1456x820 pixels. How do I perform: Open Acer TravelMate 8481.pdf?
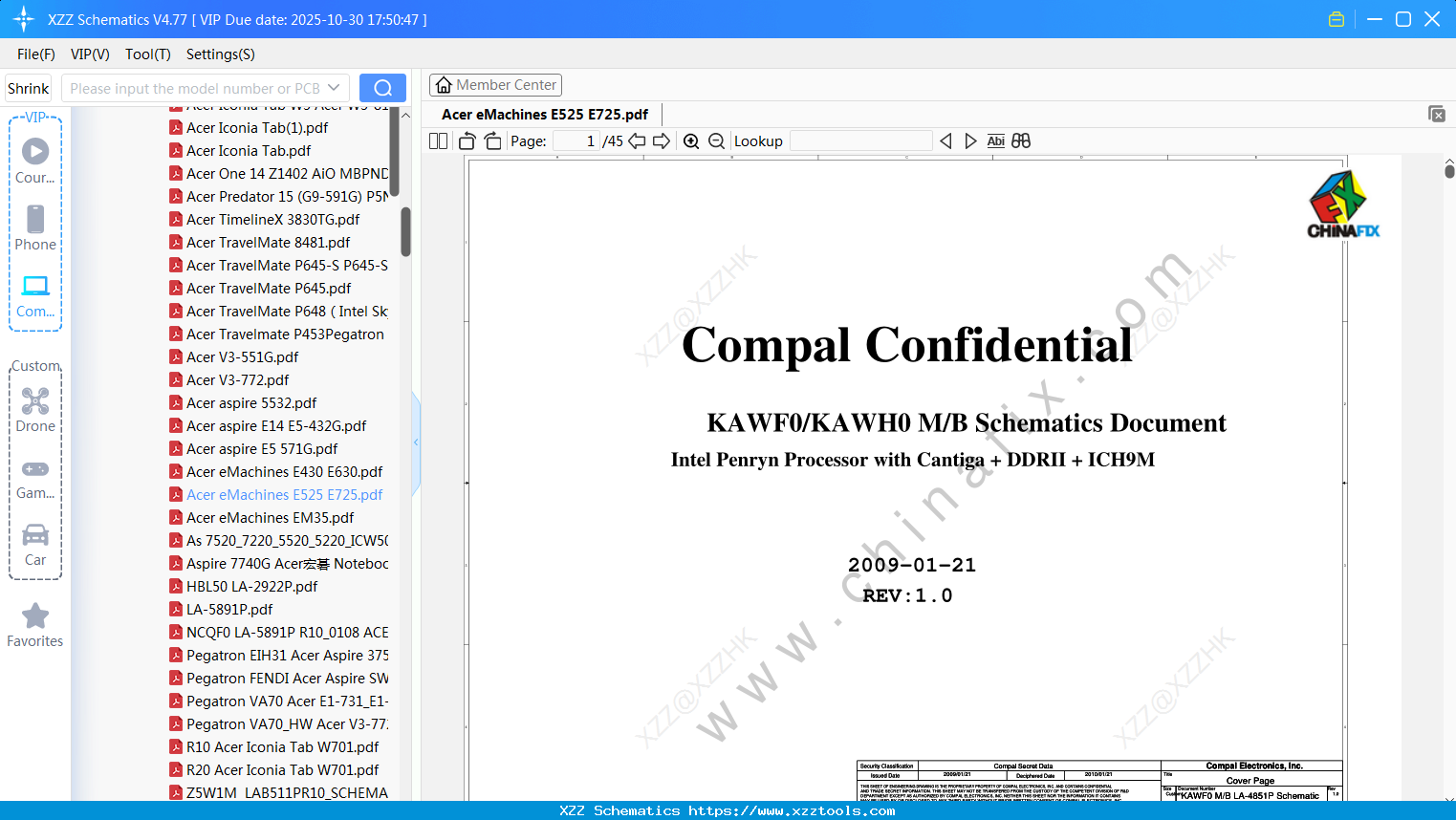pyautogui.click(x=268, y=243)
